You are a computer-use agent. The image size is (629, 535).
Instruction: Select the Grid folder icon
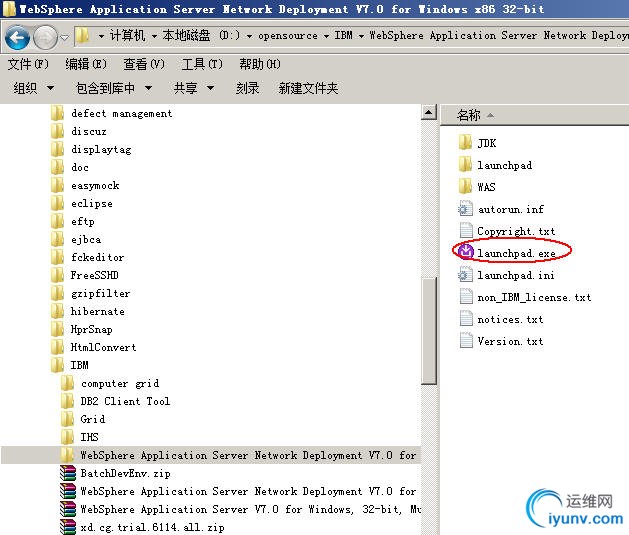point(67,419)
